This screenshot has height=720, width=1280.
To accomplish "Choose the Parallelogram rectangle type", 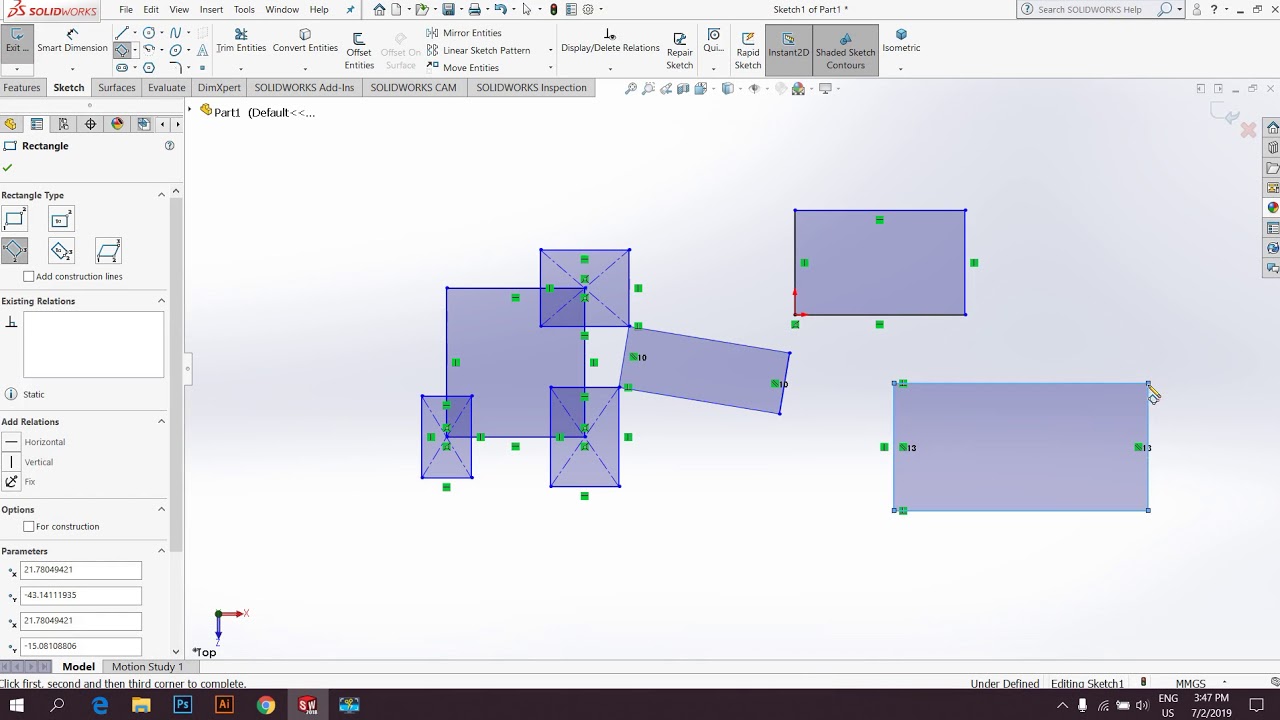I will (108, 250).
